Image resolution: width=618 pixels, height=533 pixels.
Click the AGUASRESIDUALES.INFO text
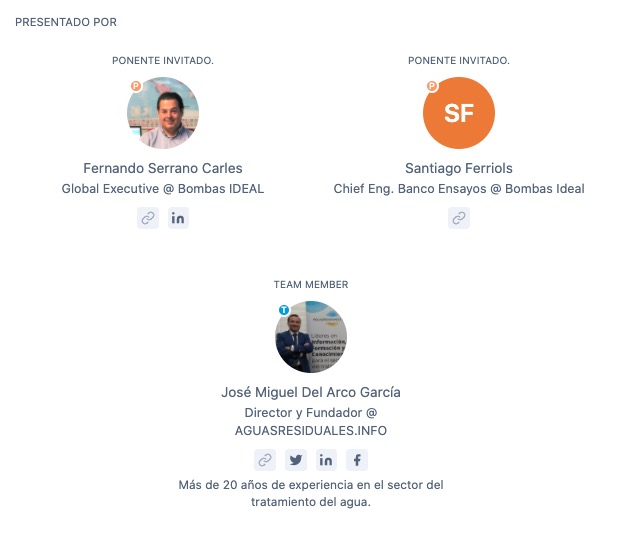point(311,430)
